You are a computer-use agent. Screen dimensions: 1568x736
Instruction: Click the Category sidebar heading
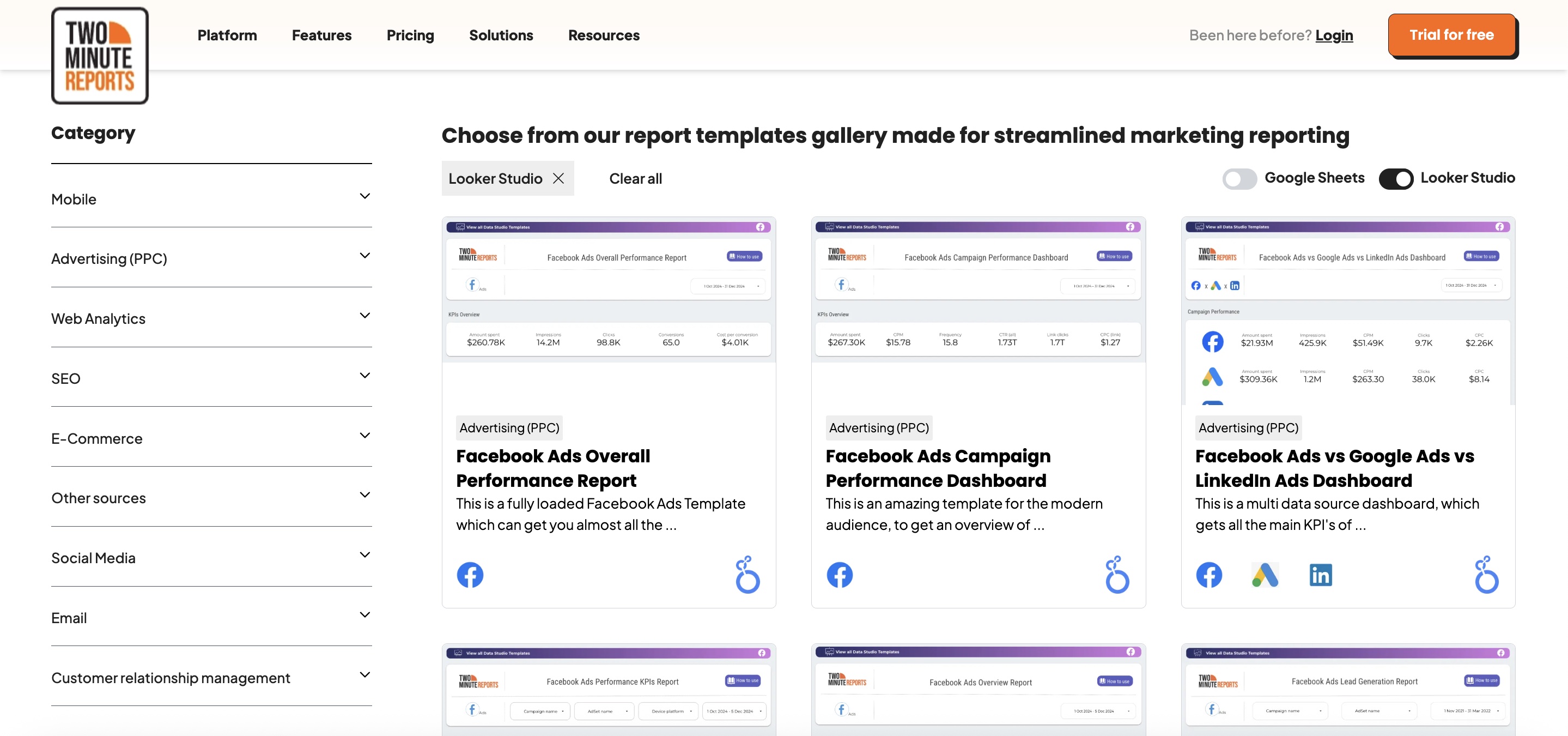93,133
